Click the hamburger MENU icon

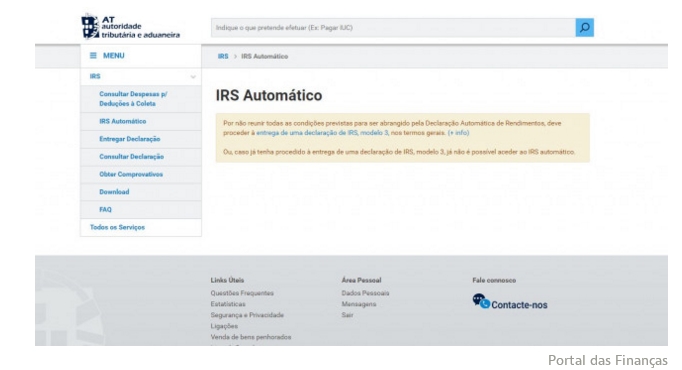pyautogui.click(x=93, y=56)
